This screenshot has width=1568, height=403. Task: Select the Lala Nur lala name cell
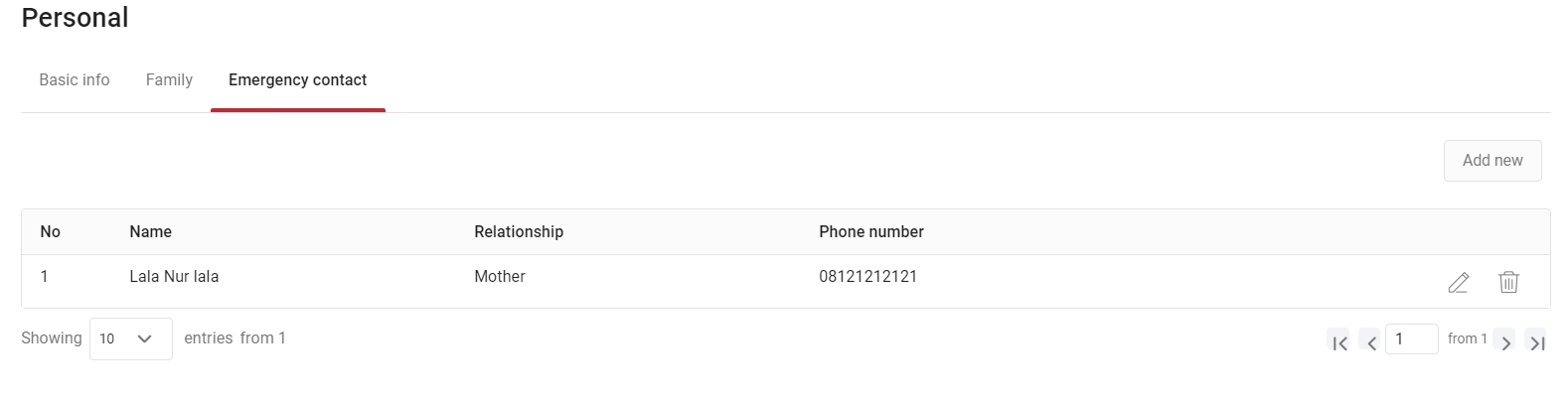(x=174, y=276)
